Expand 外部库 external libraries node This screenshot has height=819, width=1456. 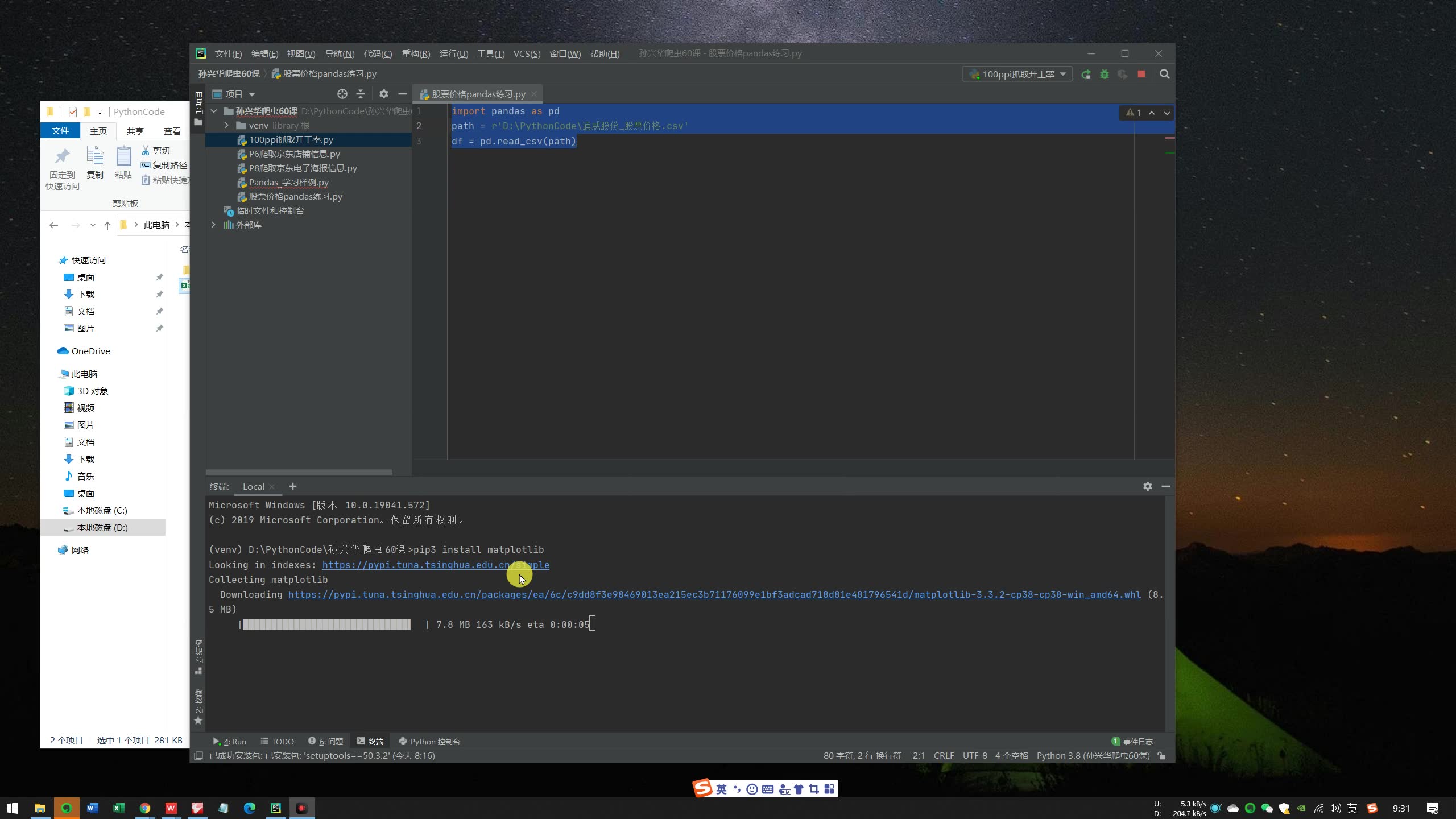click(214, 225)
